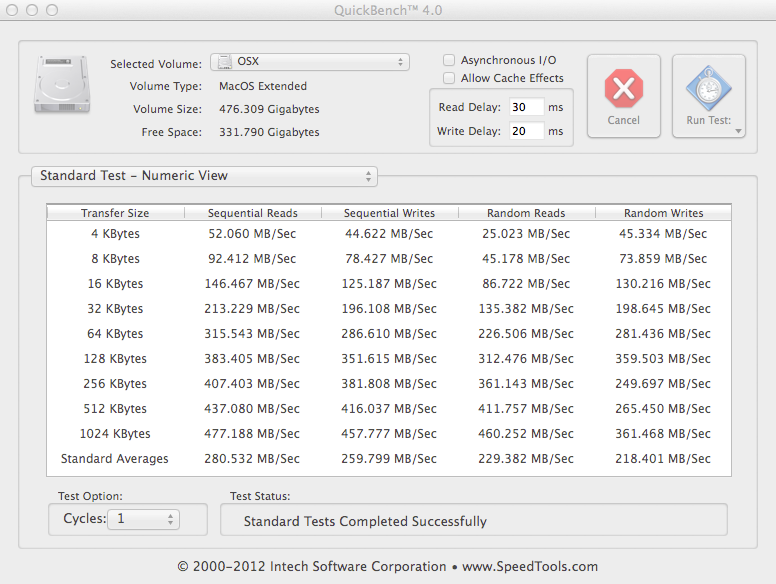Click the Random Writes column header
Screen dimensions: 776x584
663,213
